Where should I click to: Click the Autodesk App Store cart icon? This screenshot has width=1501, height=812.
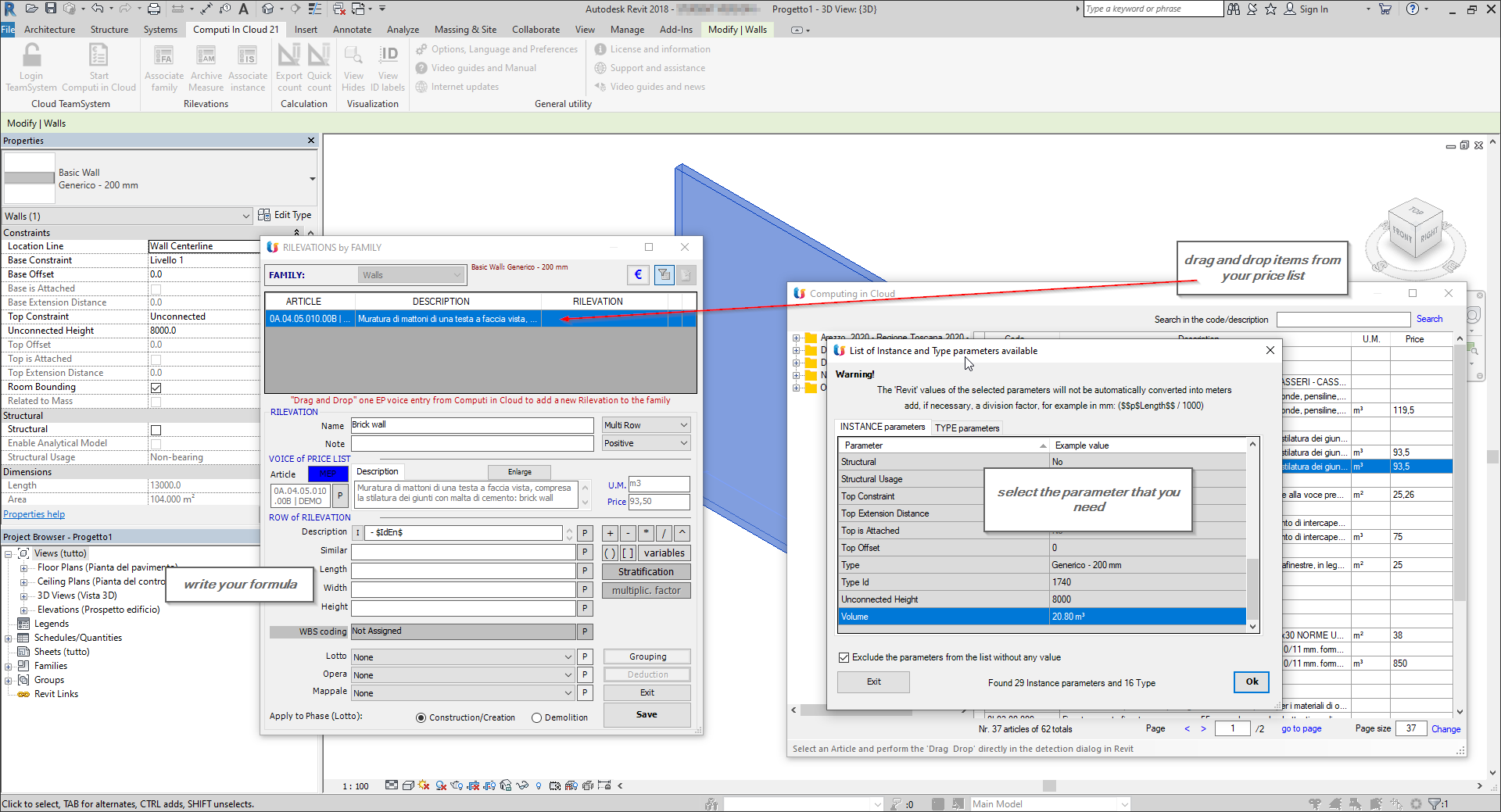(x=1385, y=9)
